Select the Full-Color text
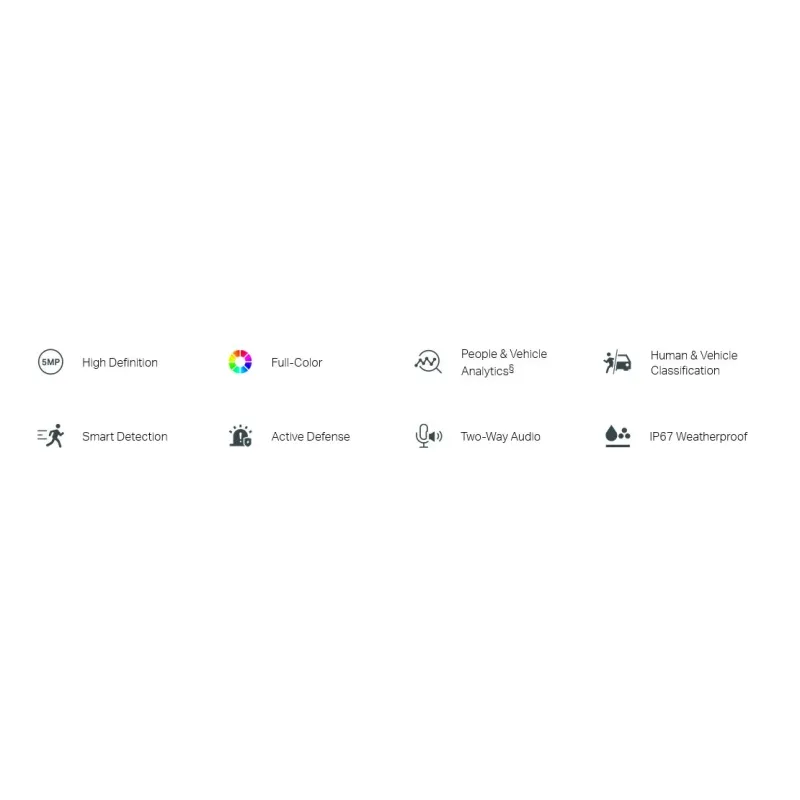Viewport: 800px width, 800px height. tap(296, 363)
